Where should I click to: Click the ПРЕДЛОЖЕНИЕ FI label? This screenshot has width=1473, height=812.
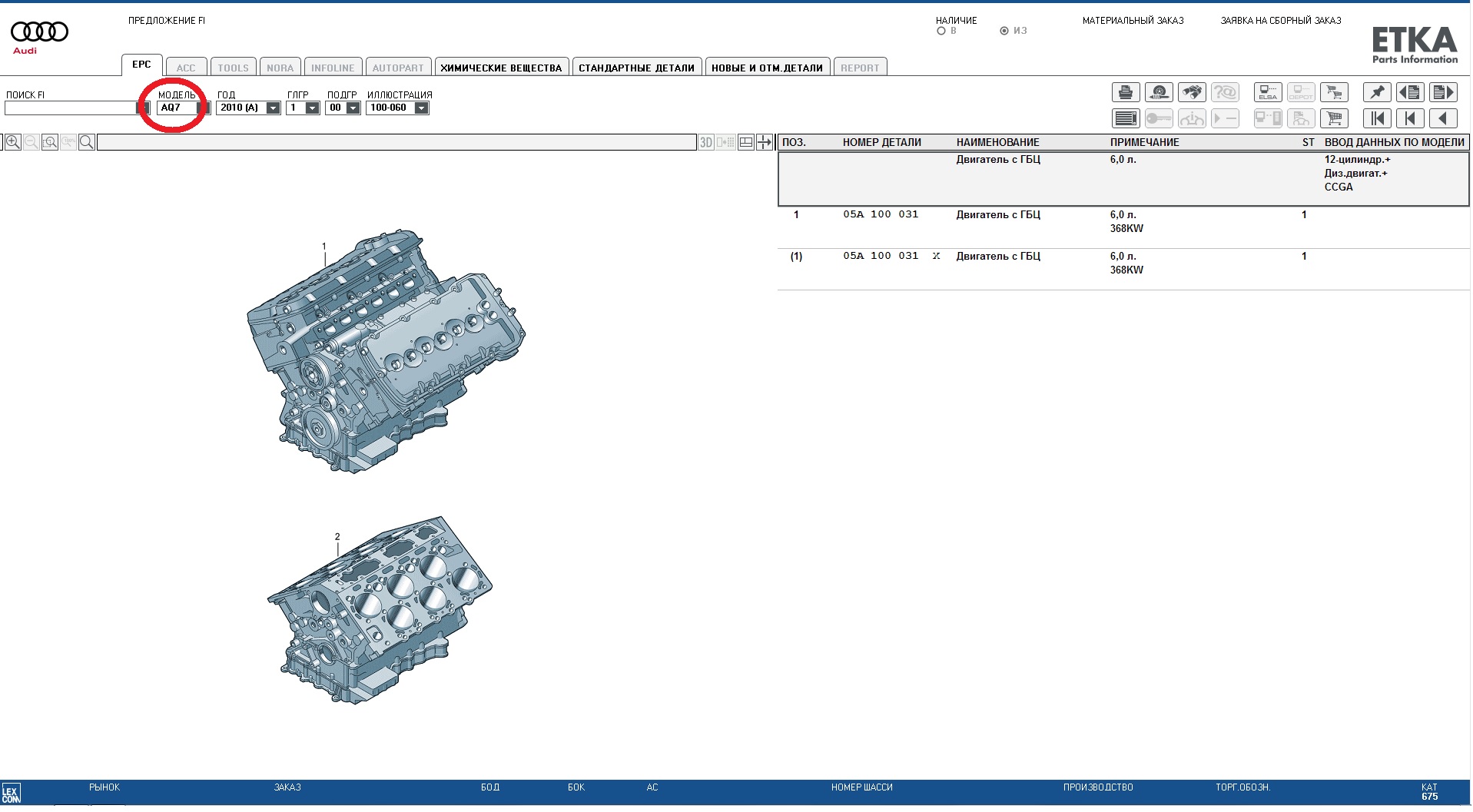pos(167,21)
